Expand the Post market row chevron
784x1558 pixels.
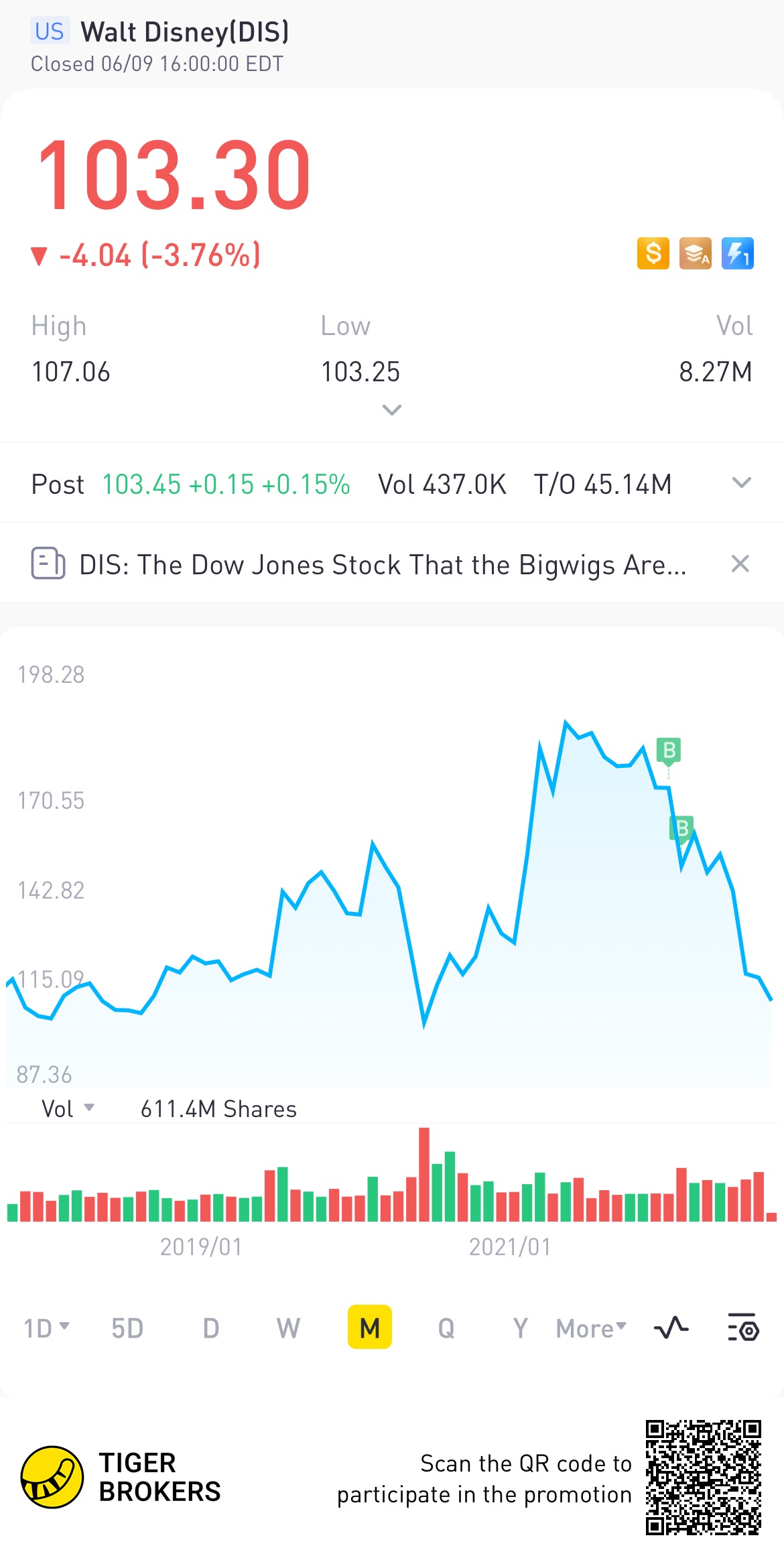[x=741, y=483]
